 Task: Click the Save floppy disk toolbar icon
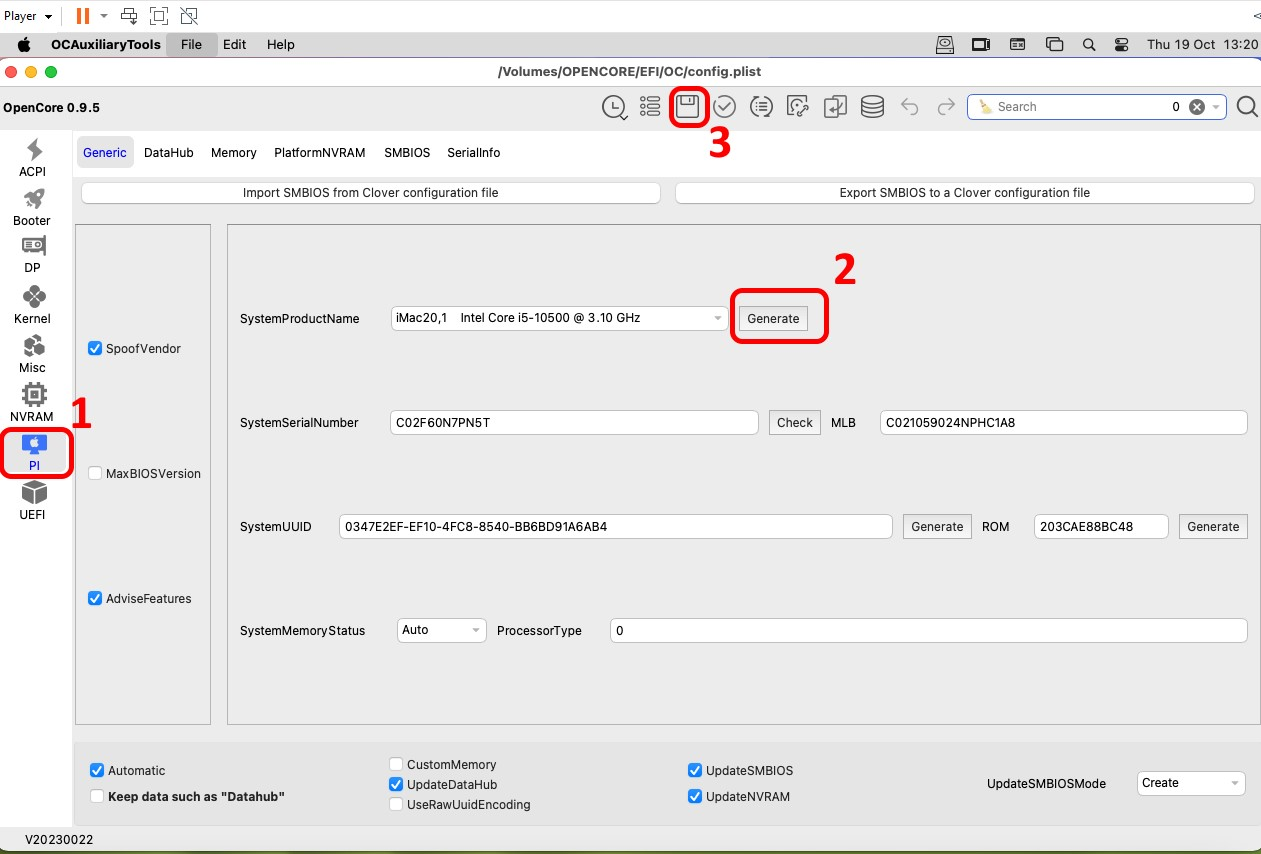point(687,107)
